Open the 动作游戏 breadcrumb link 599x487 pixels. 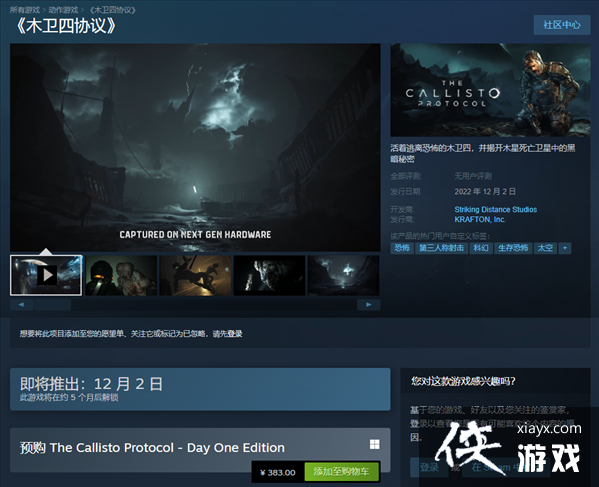click(63, 10)
